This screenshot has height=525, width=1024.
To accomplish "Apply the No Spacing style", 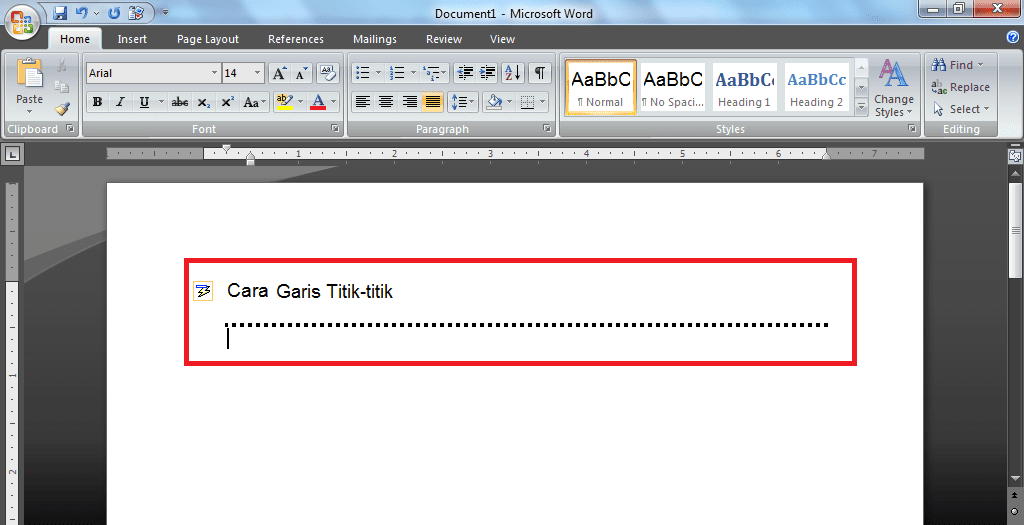I will tap(673, 88).
